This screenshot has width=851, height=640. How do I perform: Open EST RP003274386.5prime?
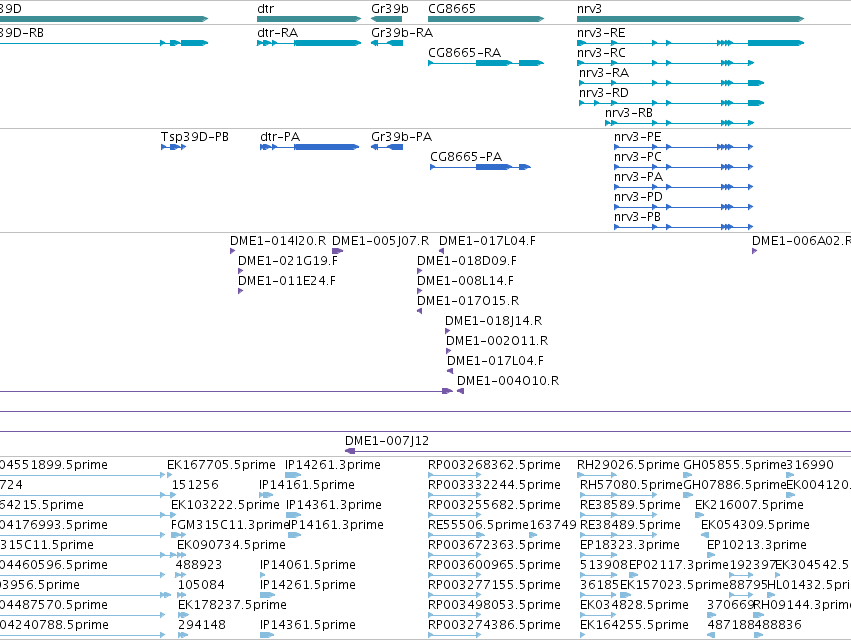tap(454, 636)
